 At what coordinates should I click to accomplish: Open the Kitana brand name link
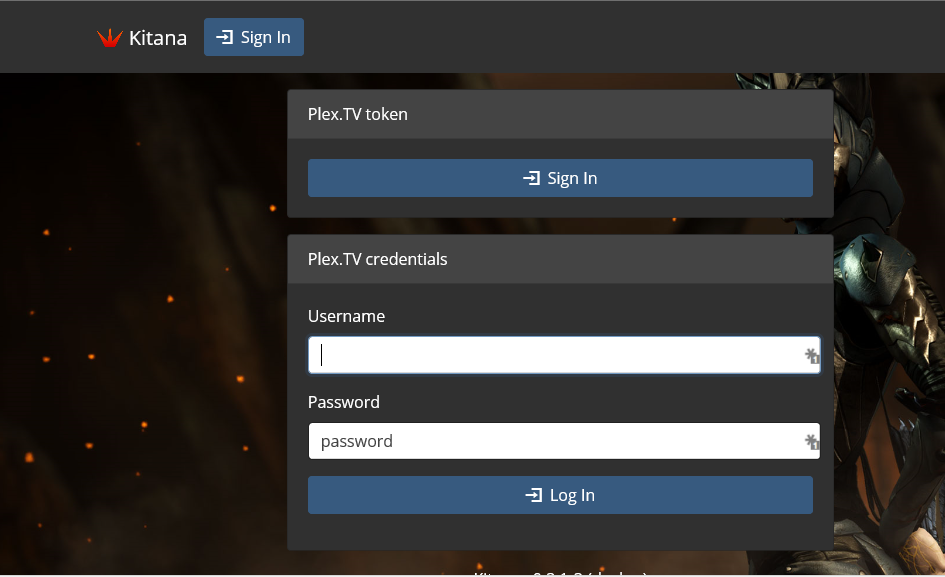[158, 38]
